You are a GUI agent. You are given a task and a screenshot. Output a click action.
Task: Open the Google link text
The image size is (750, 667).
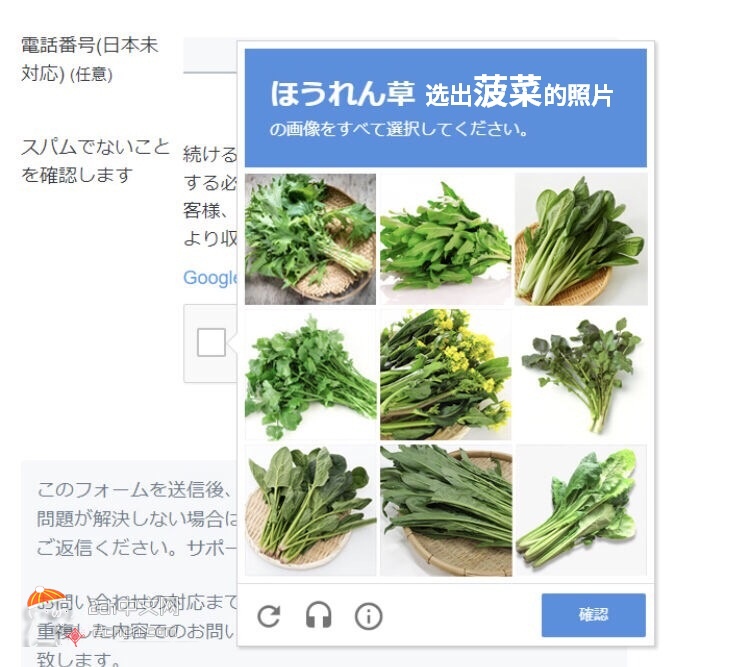pyautogui.click(x=210, y=278)
